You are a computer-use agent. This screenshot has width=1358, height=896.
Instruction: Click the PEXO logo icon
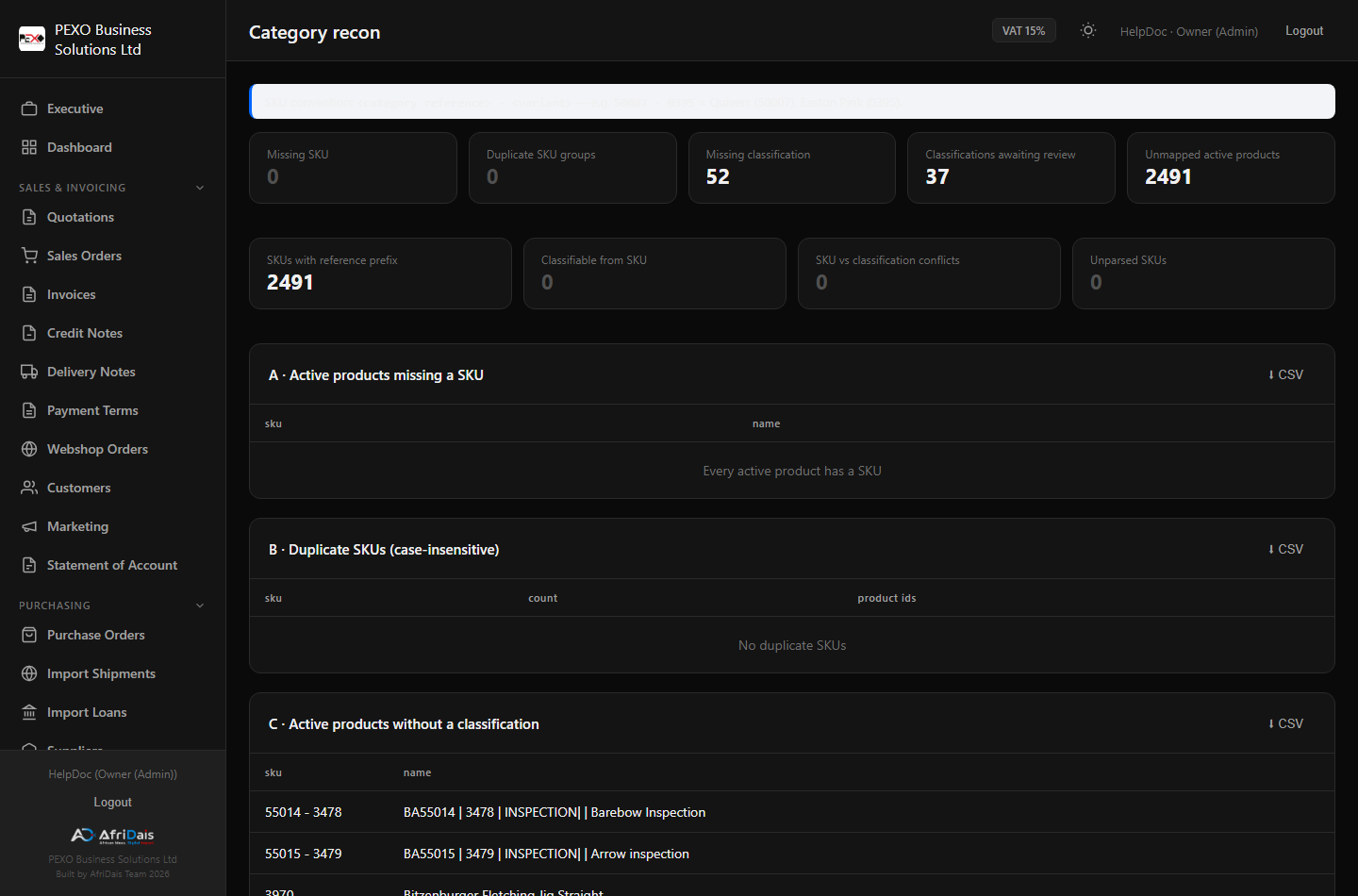point(32,39)
